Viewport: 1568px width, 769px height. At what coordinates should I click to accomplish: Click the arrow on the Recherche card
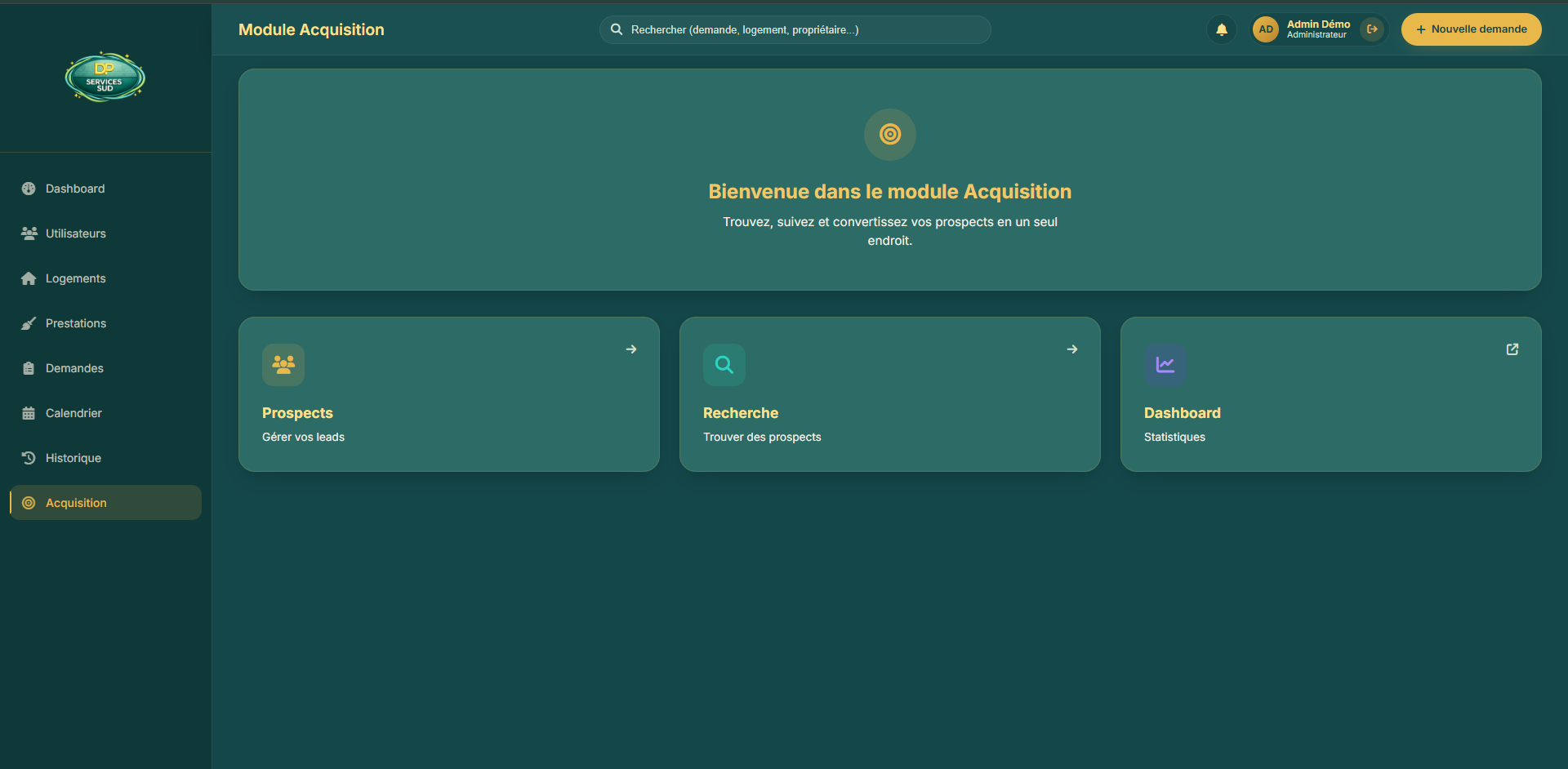coord(1072,349)
